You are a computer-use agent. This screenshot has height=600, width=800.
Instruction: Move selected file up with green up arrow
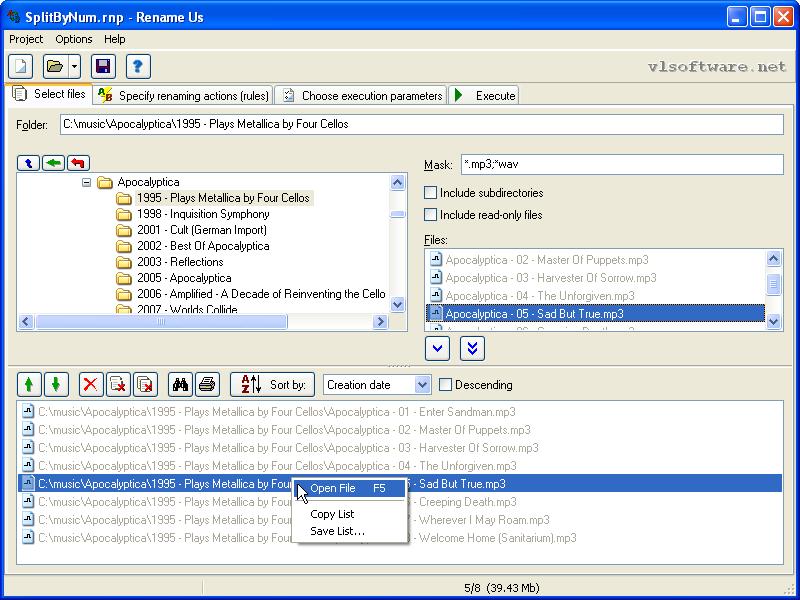[29, 384]
